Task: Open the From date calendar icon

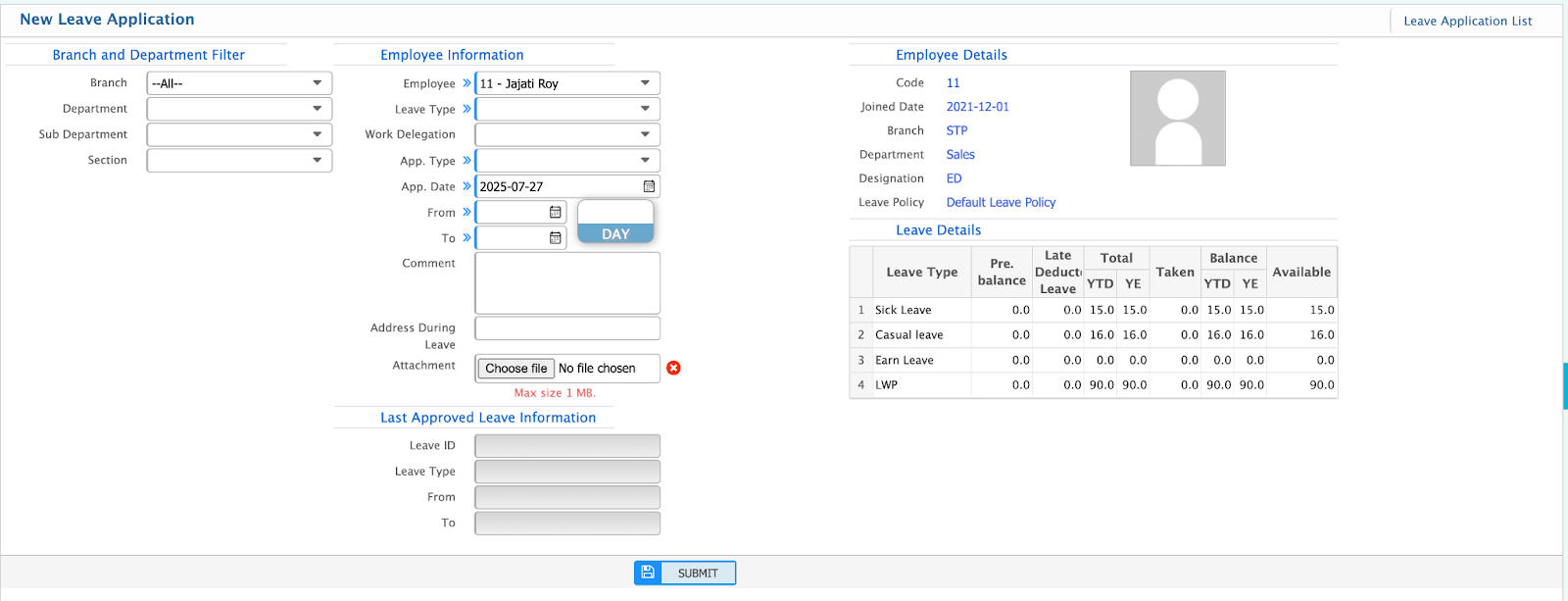Action: click(x=556, y=212)
